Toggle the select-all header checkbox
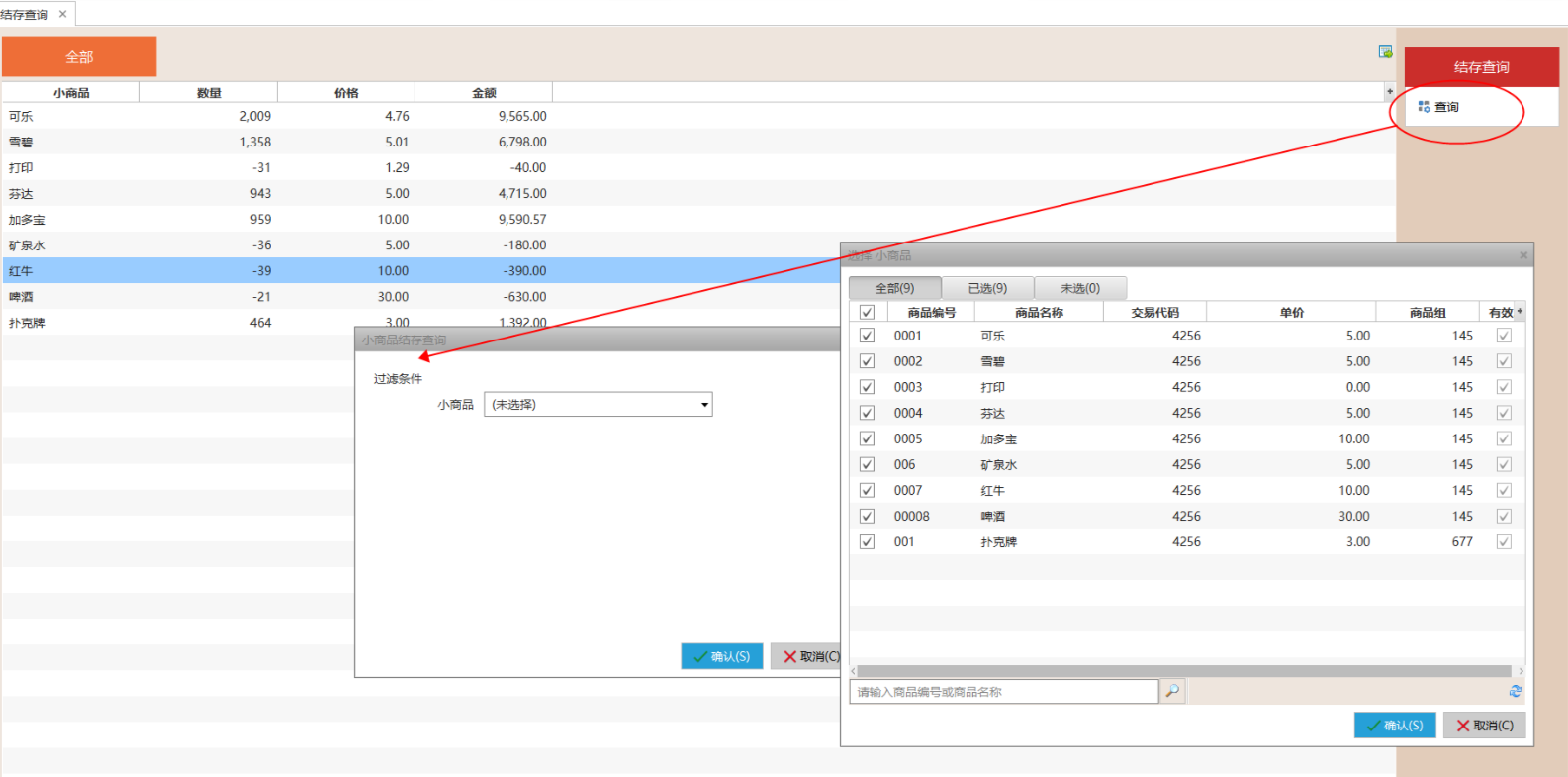Image resolution: width=1568 pixels, height=777 pixels. click(867, 312)
